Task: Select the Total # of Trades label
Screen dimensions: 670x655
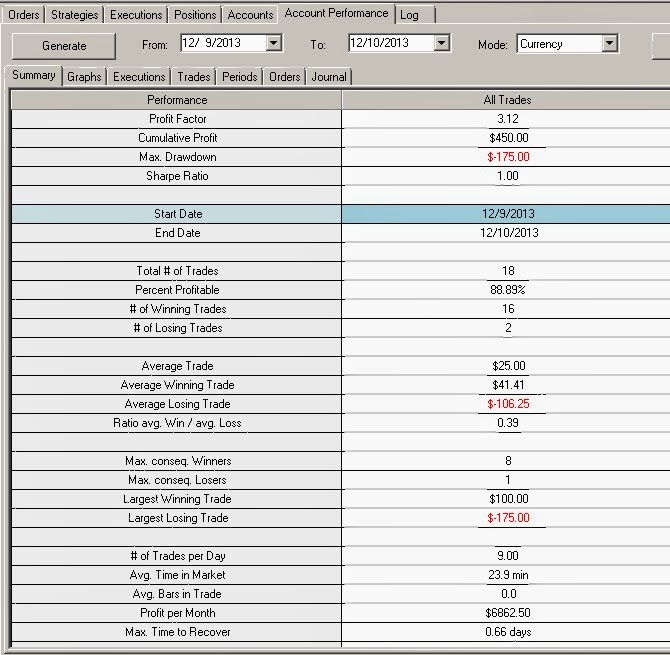Action: point(177,271)
